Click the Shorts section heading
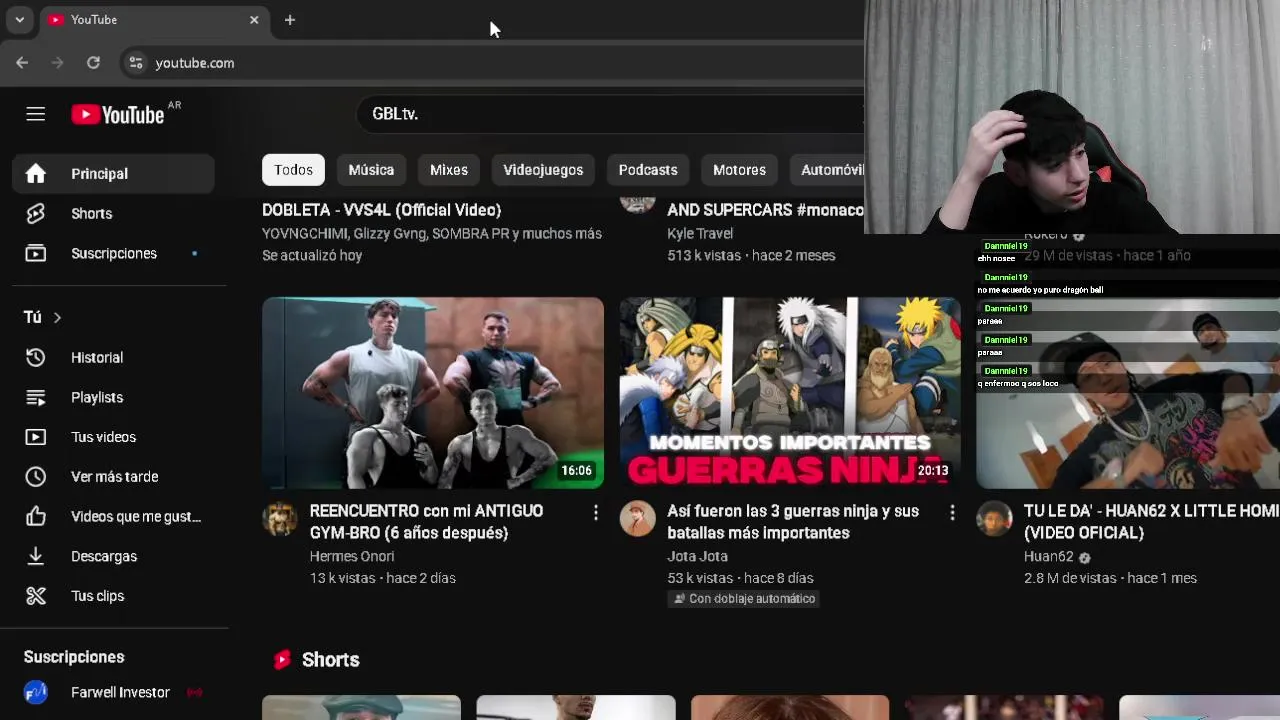The height and width of the screenshot is (720, 1280). tap(330, 660)
